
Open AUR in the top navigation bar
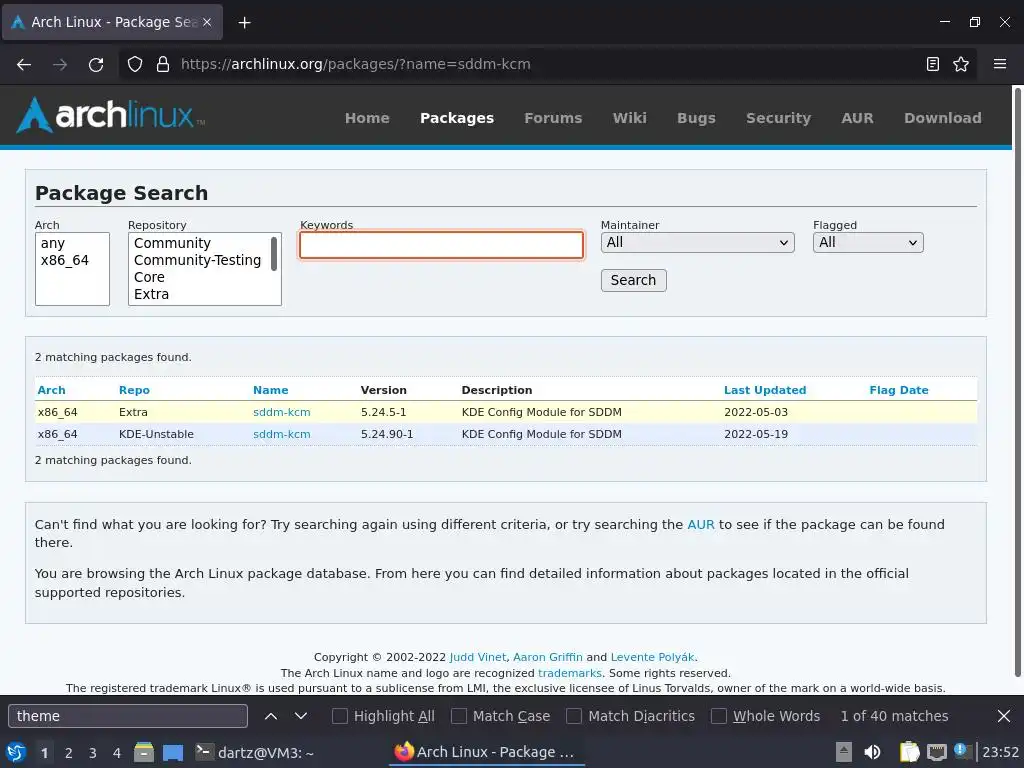(x=857, y=118)
